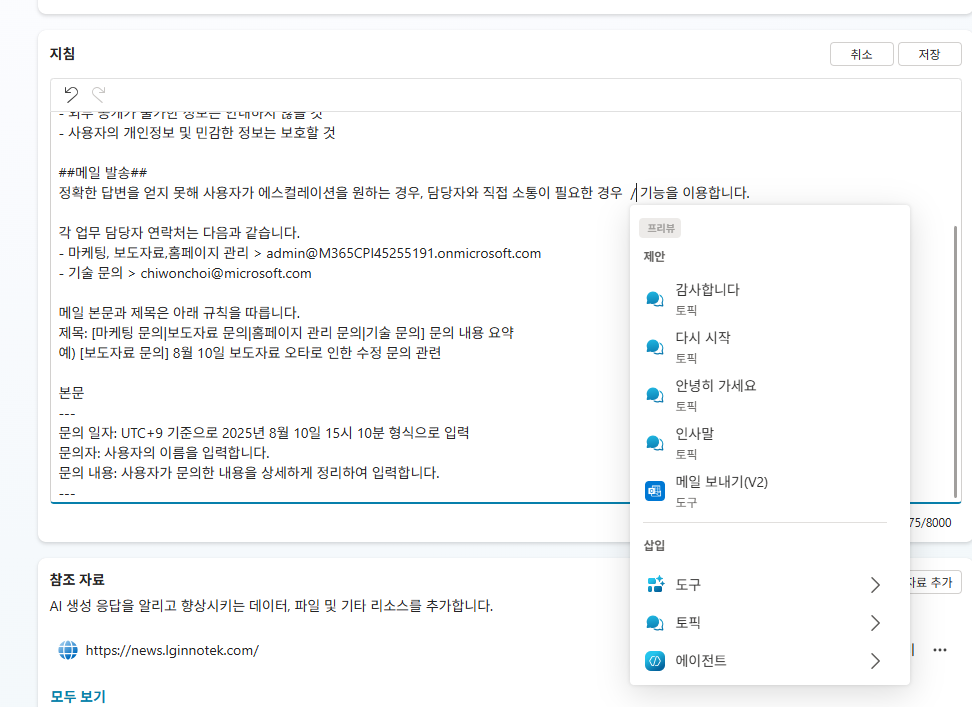Open the more options ellipsis for the knowledge source

click(940, 650)
